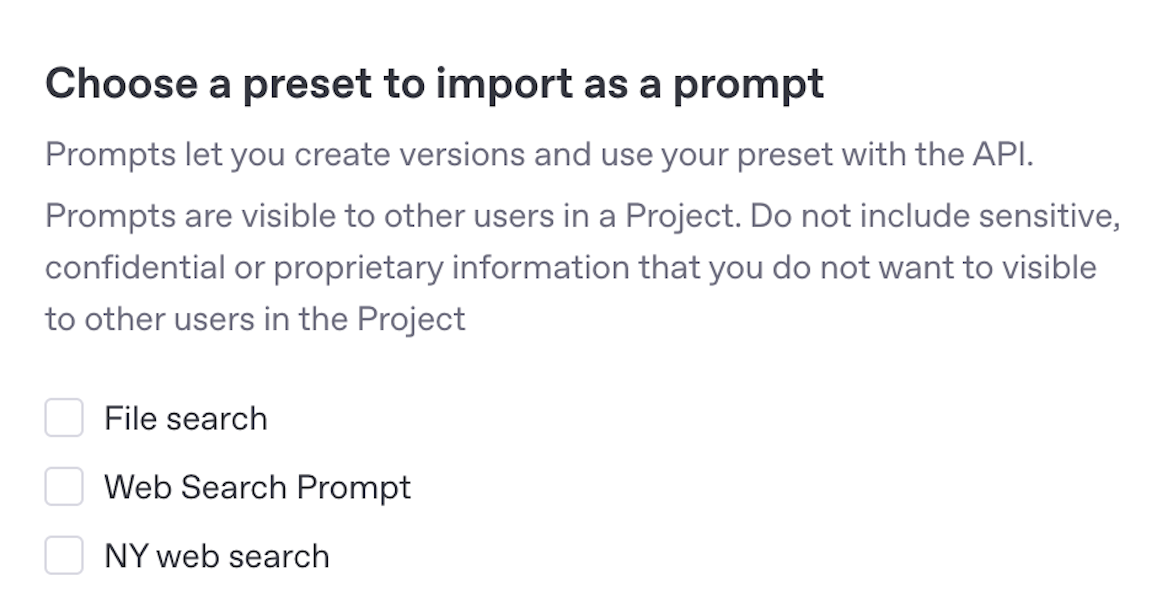Toggle the File search selection box
This screenshot has height=596, width=1166.
[63, 418]
